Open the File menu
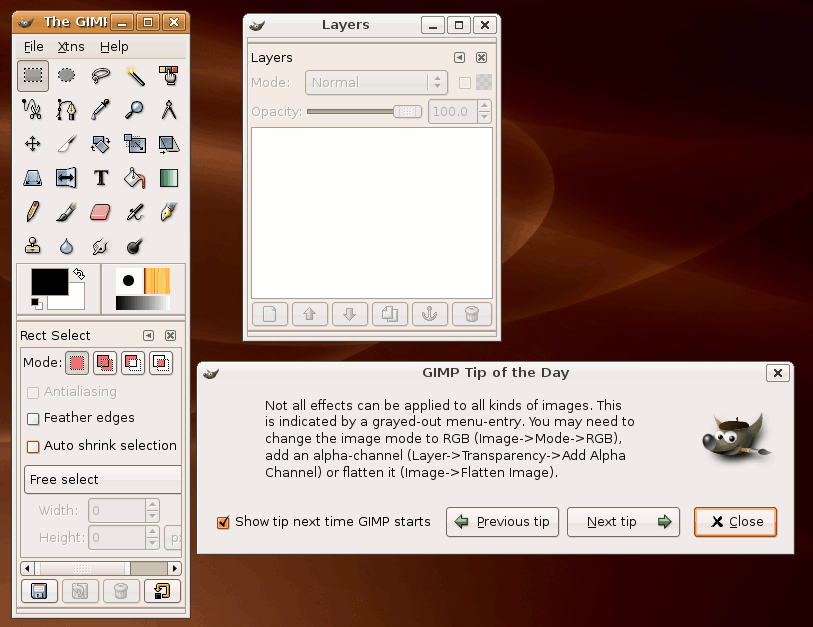Viewport: 813px width, 627px height. [x=33, y=46]
